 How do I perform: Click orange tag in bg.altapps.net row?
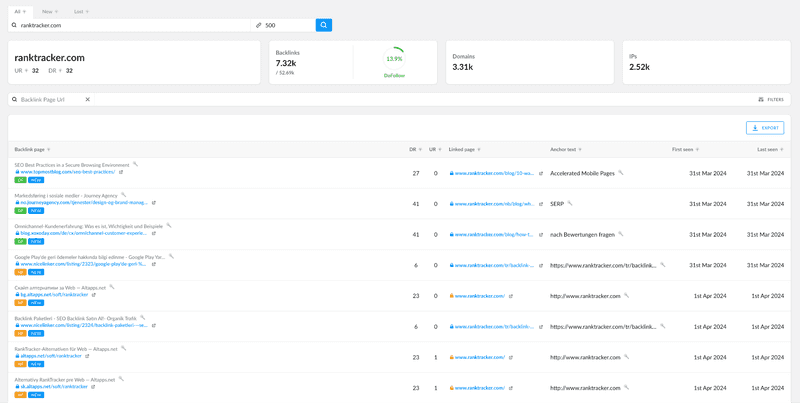(x=20, y=303)
